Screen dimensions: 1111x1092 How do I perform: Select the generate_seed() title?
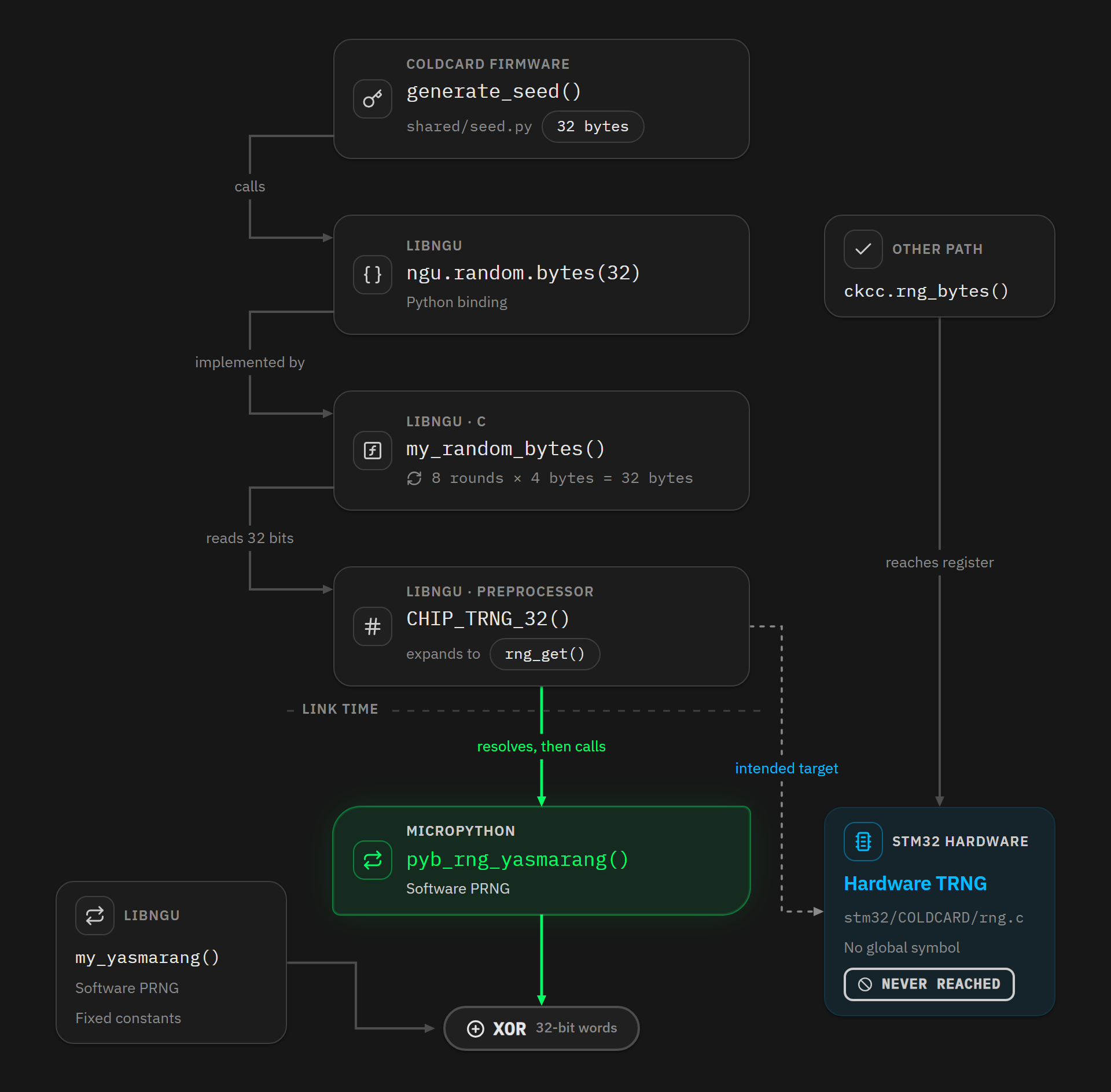[494, 91]
